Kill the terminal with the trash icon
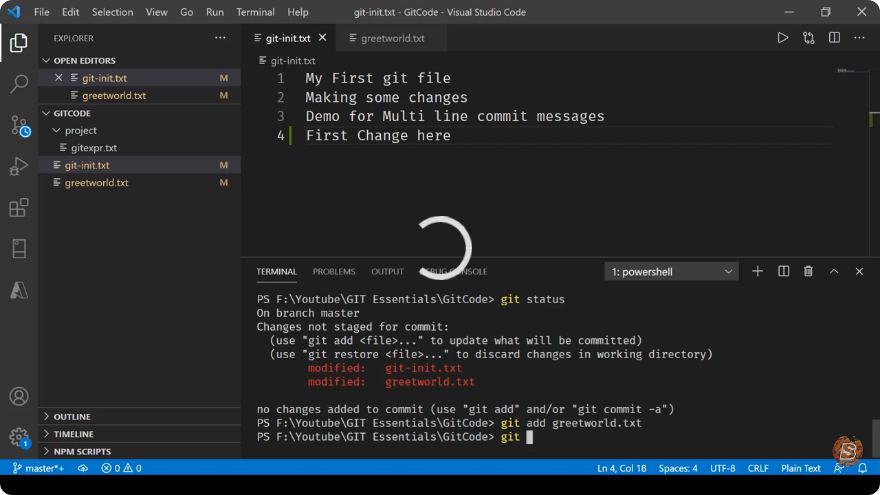This screenshot has height=495, width=880. point(808,272)
